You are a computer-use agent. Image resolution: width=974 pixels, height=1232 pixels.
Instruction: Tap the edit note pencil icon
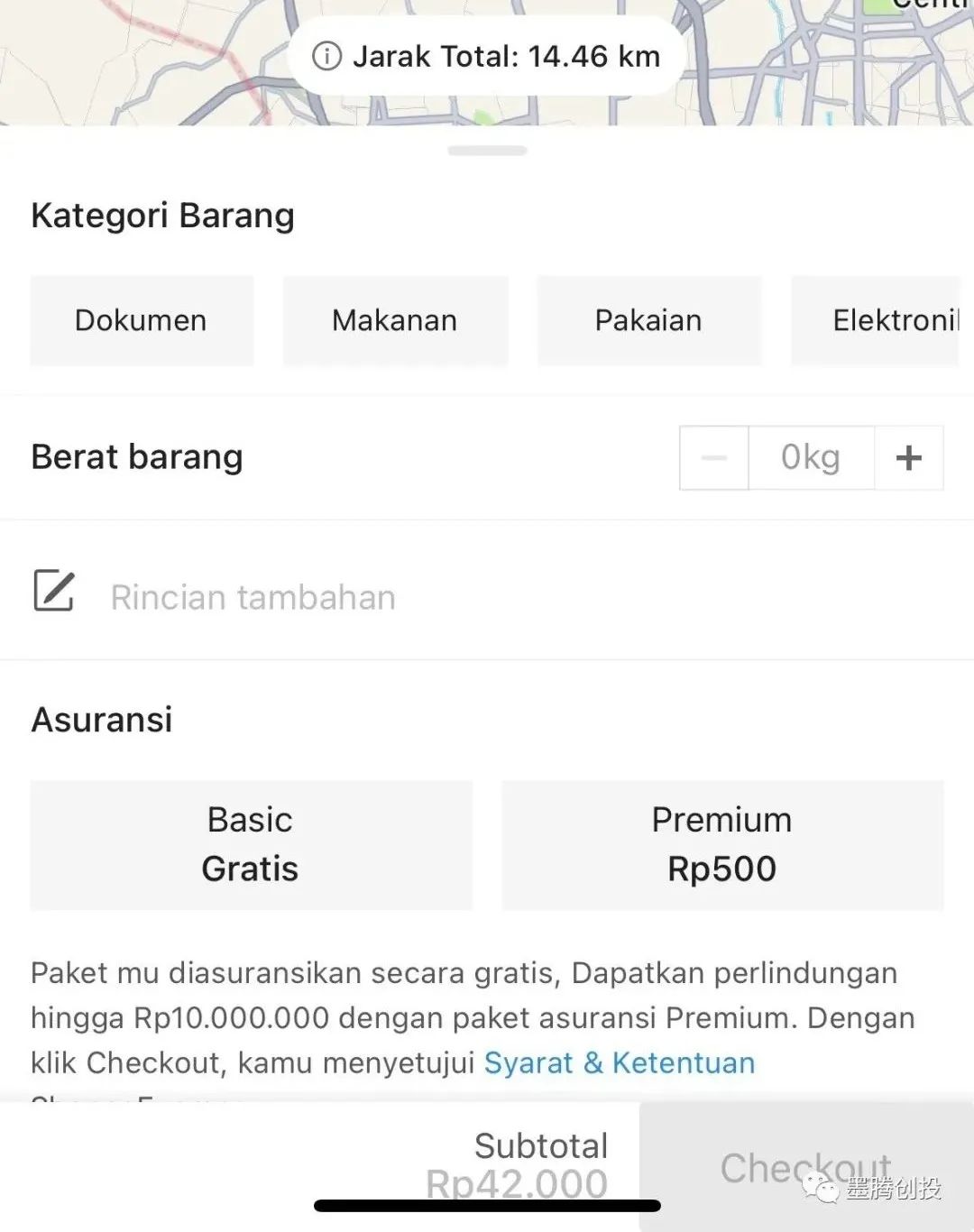(54, 592)
